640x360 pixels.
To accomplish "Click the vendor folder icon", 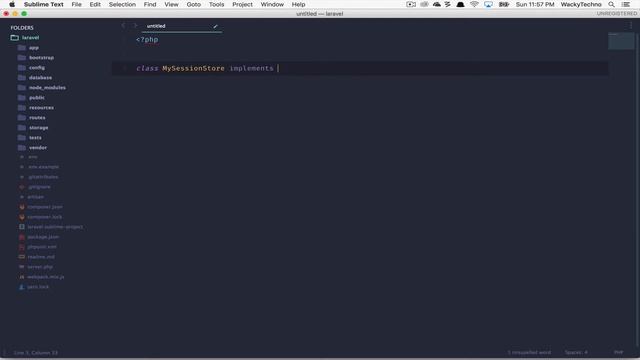I will [22, 148].
